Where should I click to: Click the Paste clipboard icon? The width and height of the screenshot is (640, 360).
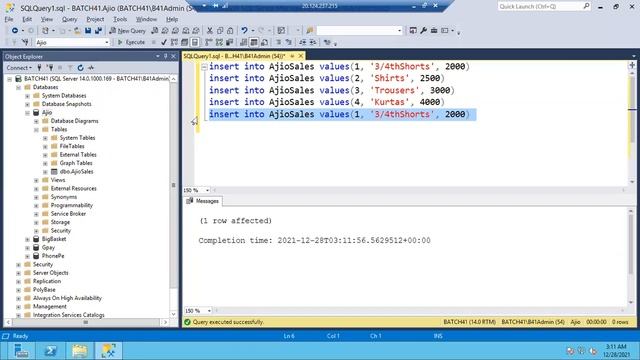click(x=230, y=31)
